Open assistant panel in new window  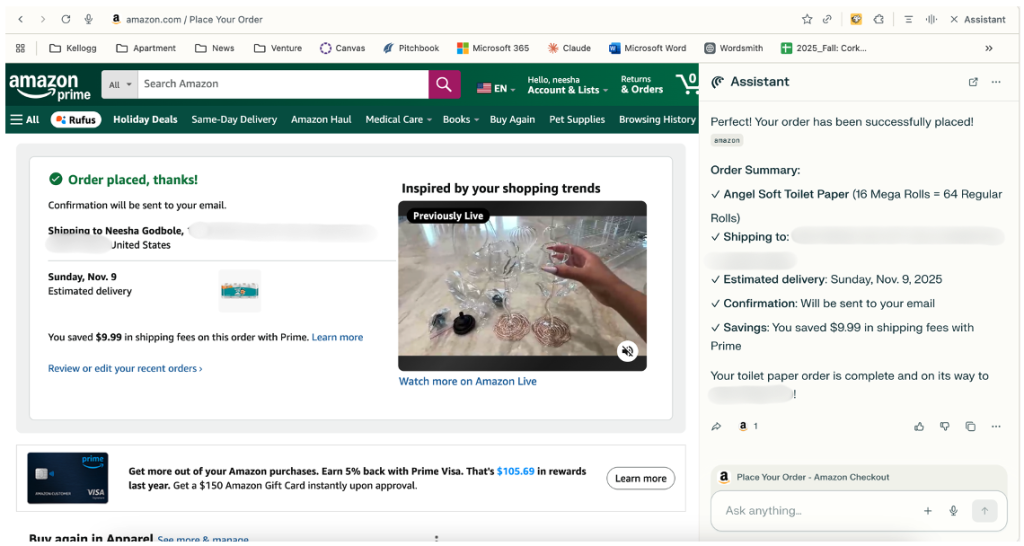[x=973, y=82]
